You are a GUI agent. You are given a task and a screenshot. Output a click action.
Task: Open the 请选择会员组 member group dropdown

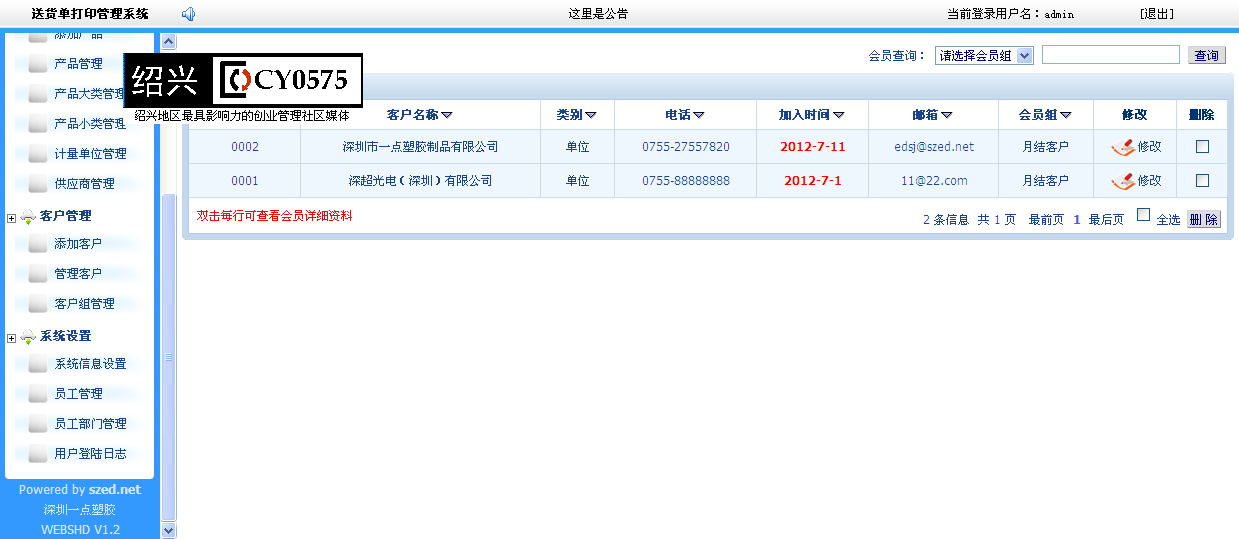click(x=984, y=56)
